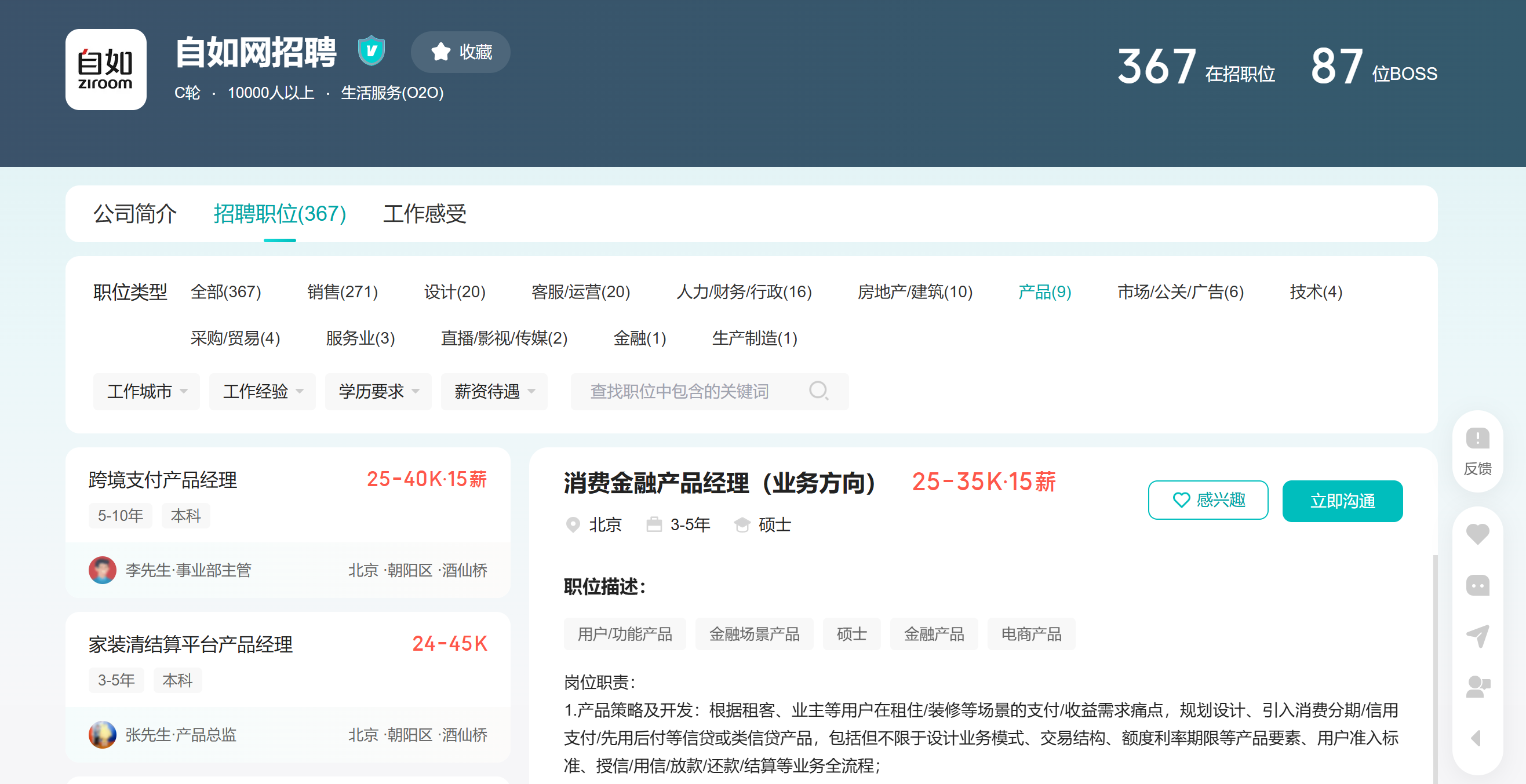The height and width of the screenshot is (784, 1526).
Task: Toggle the 感兴趣 heart button
Action: [x=1207, y=501]
